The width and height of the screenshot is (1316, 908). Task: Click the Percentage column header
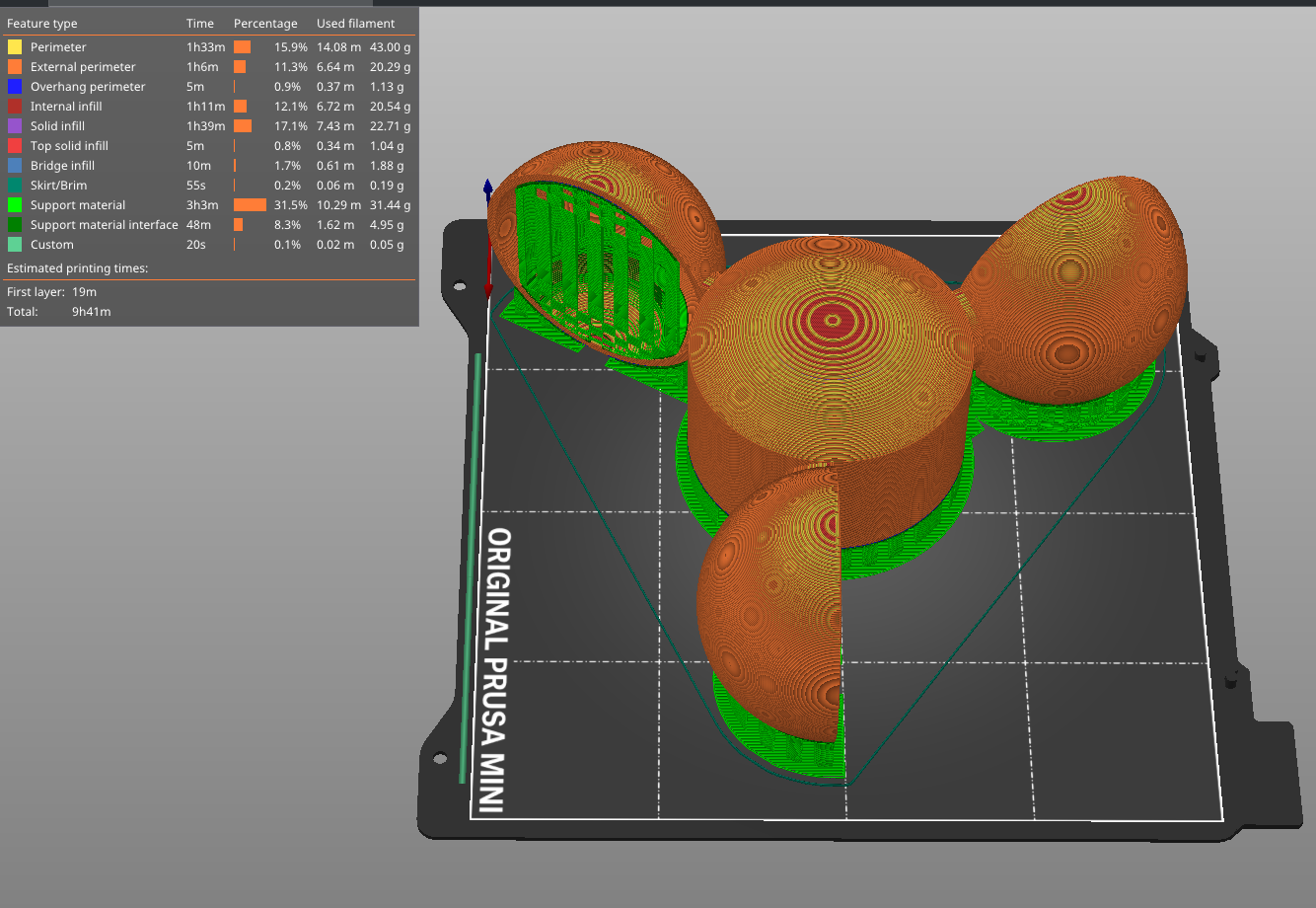pos(265,24)
